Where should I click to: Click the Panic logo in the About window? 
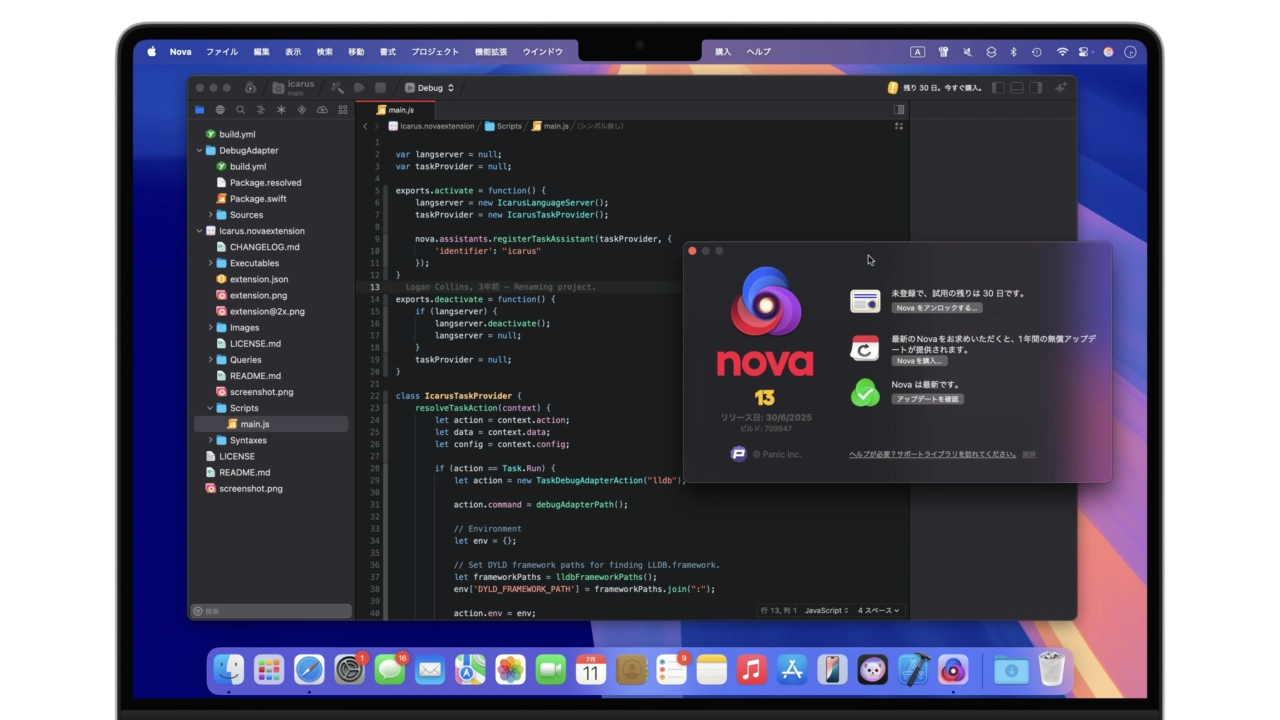[x=737, y=453]
